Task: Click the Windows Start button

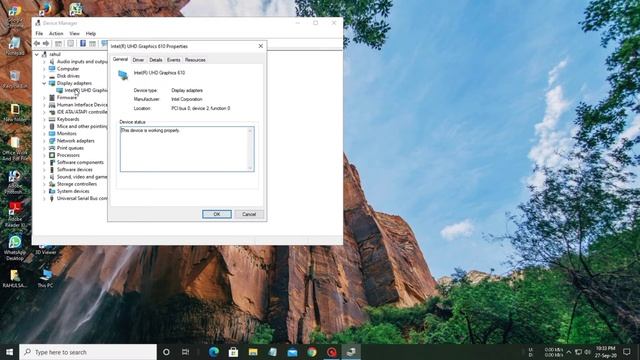Action: pos(9,352)
